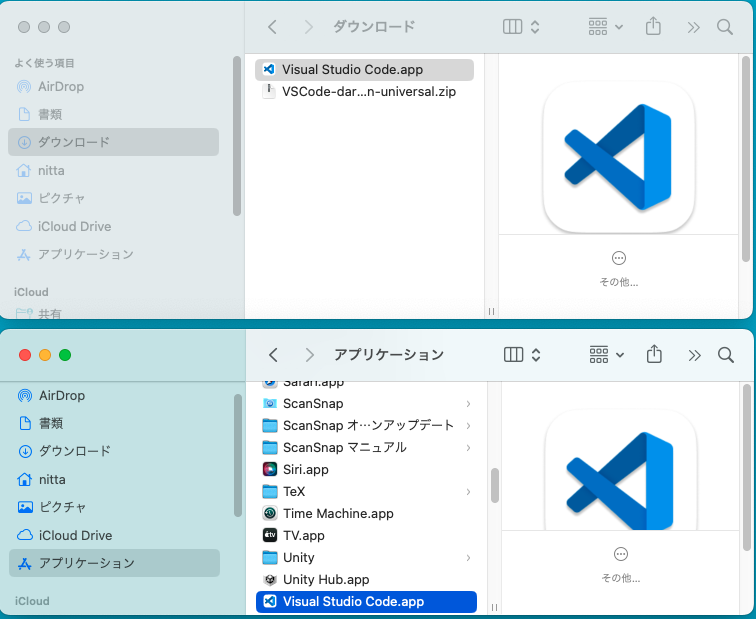
Task: Open the grouping dropdown in the アプリケーション window
Action: click(606, 355)
